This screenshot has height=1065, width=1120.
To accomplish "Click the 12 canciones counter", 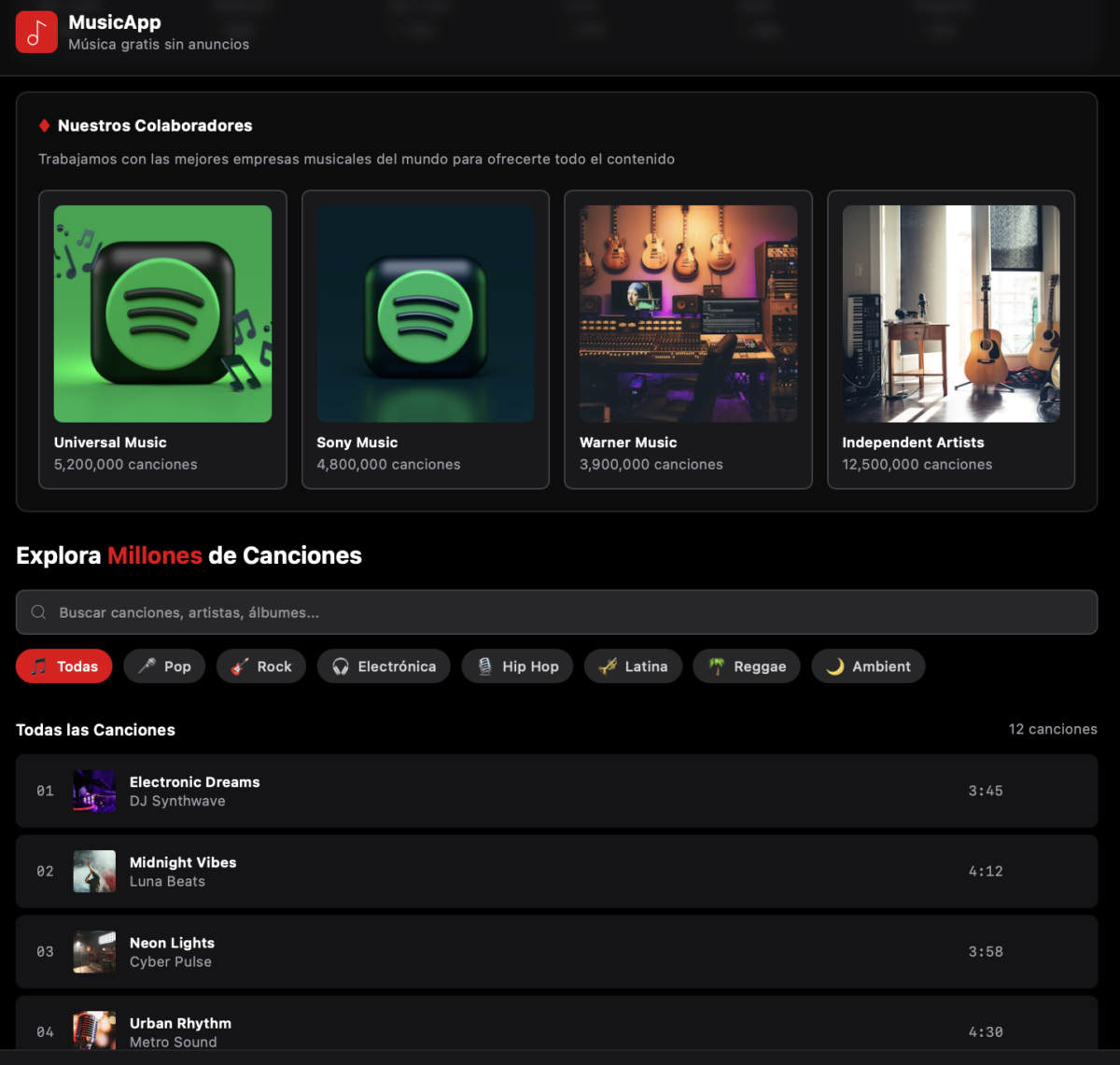I will click(1053, 729).
